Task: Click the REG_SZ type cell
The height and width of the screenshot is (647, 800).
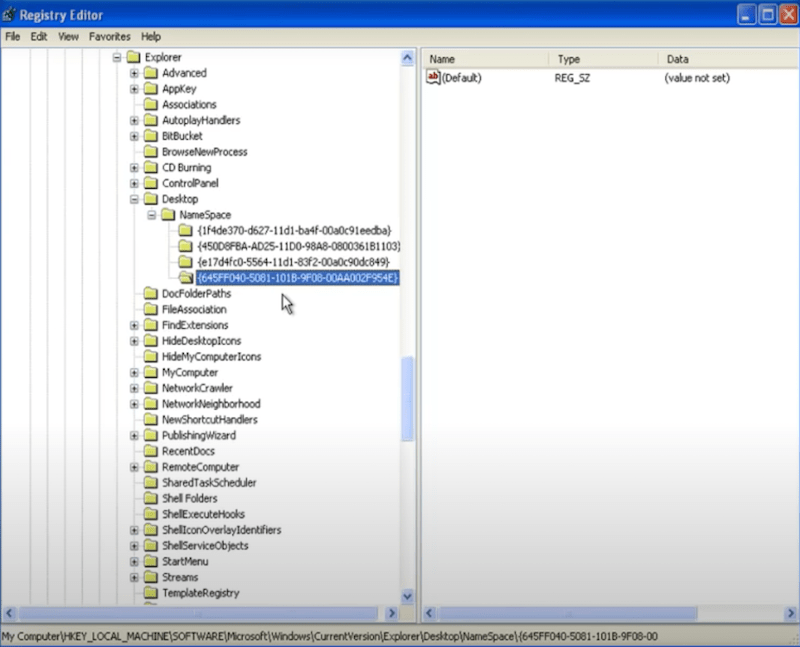Action: tap(572, 78)
